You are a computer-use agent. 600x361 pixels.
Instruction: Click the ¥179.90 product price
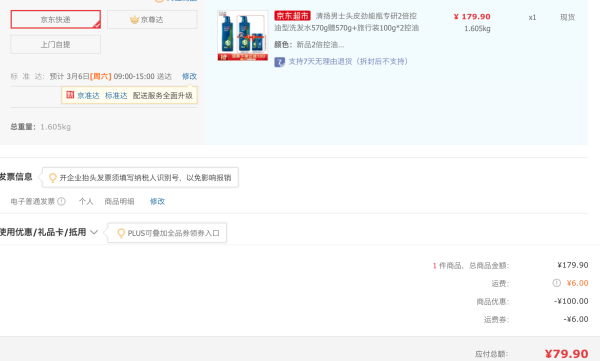coord(472,17)
